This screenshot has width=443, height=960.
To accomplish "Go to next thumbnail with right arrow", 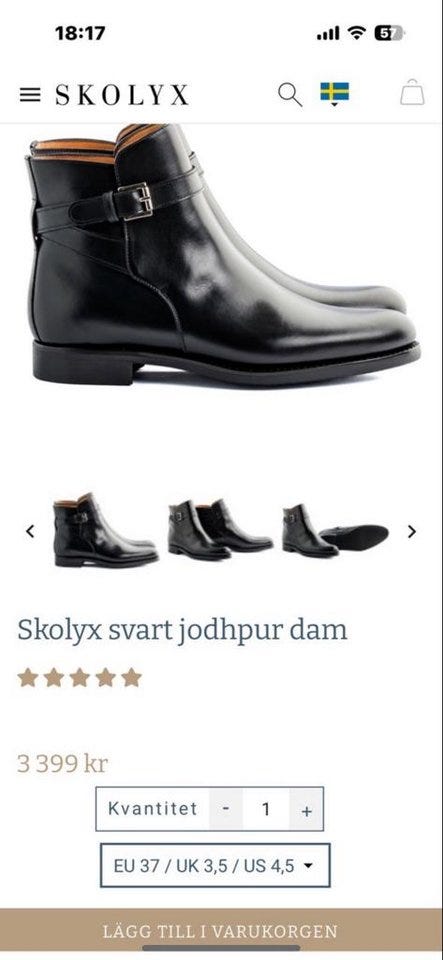I will click(x=412, y=531).
